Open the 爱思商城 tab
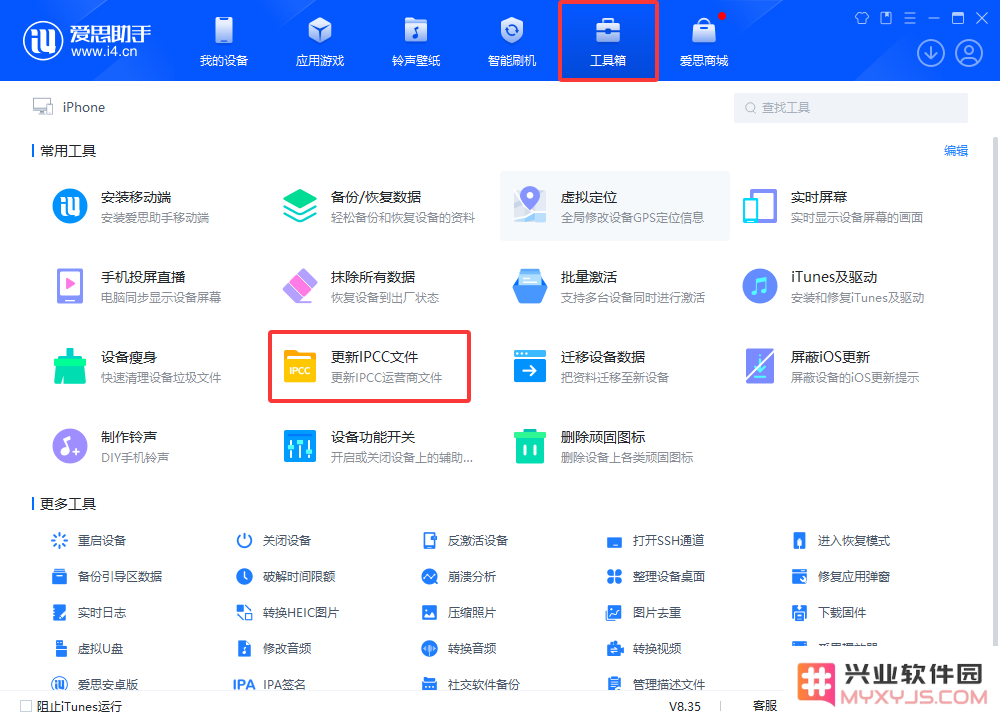The width and height of the screenshot is (1000, 721). 703,41
